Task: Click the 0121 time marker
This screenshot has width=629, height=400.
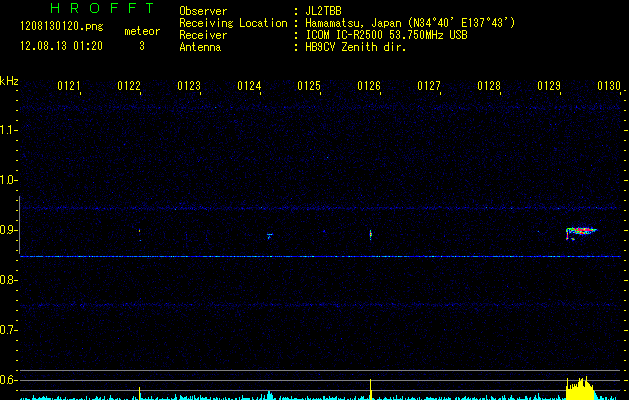Action: (69, 87)
